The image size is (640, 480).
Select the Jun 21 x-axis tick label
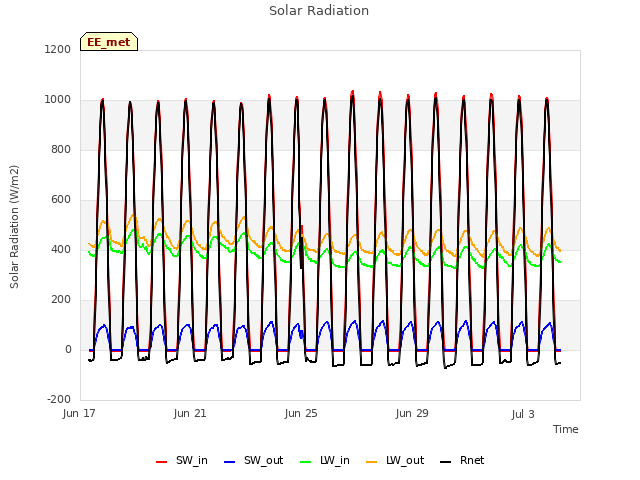(x=190, y=414)
